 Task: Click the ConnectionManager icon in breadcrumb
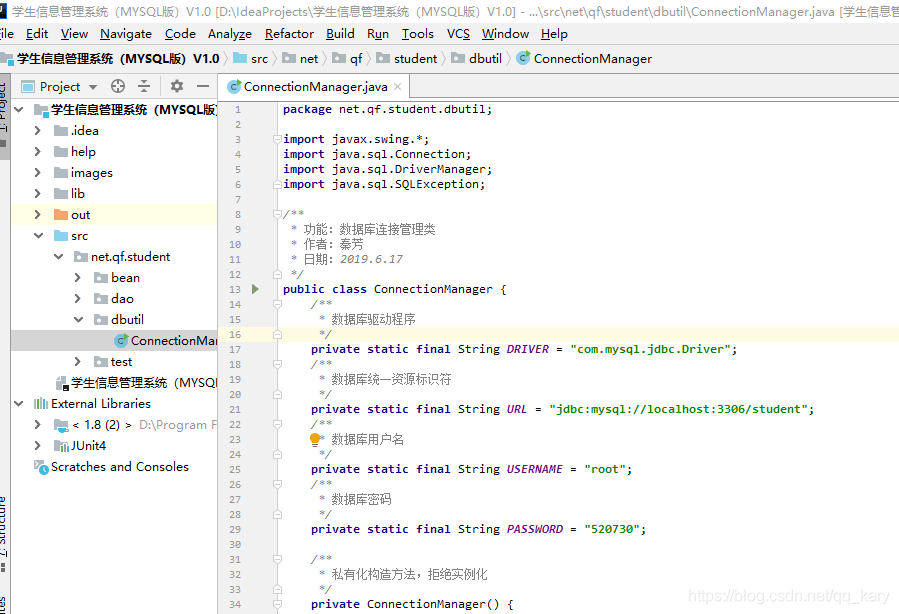click(523, 58)
